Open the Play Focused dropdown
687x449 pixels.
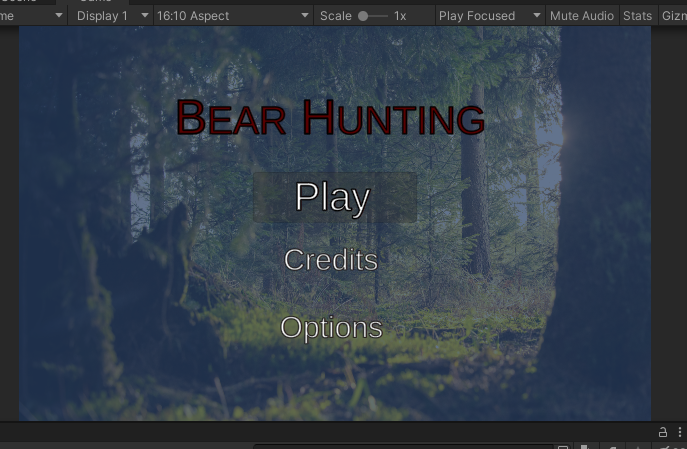(x=490, y=16)
